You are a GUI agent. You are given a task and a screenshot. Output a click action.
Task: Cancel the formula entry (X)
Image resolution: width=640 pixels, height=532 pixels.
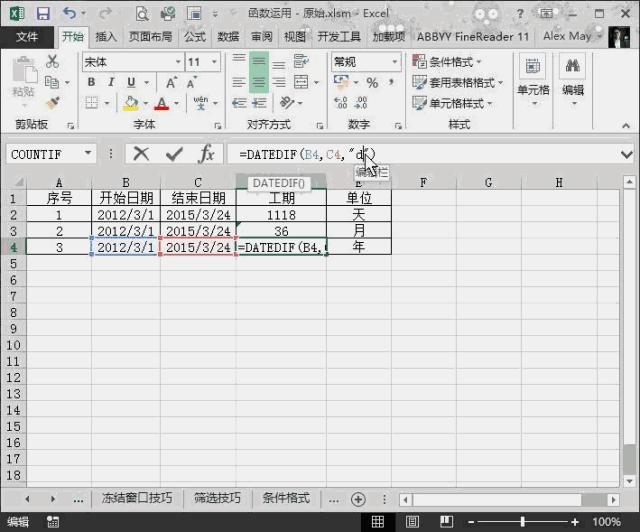coord(141,154)
